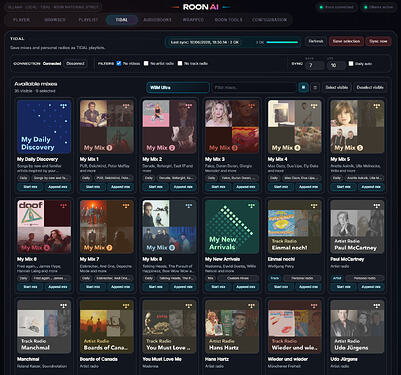The image size is (401, 375).
Task: Open the Wrapped tab
Action: click(x=193, y=20)
